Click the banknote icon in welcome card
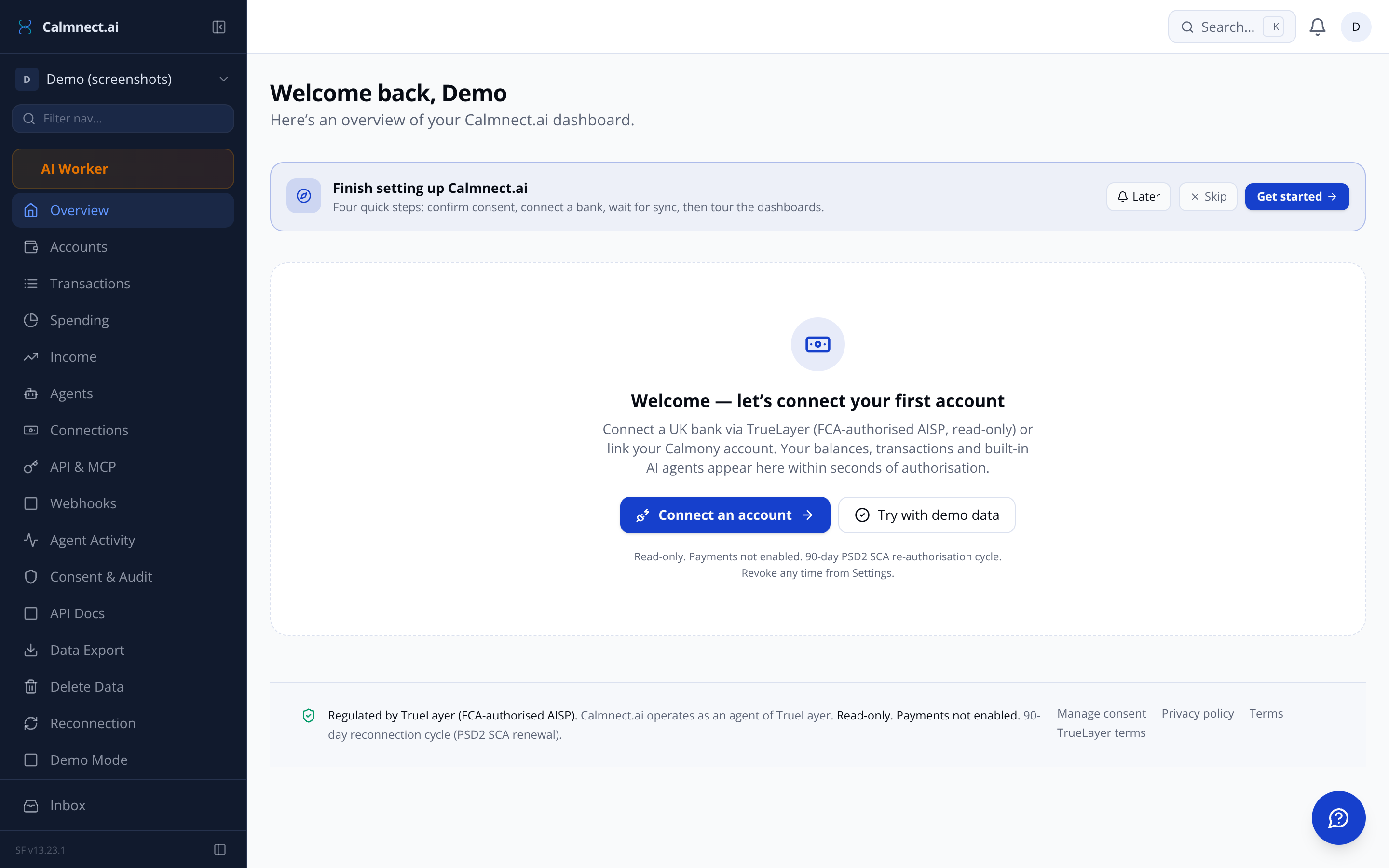Image resolution: width=1389 pixels, height=868 pixels. point(817,344)
